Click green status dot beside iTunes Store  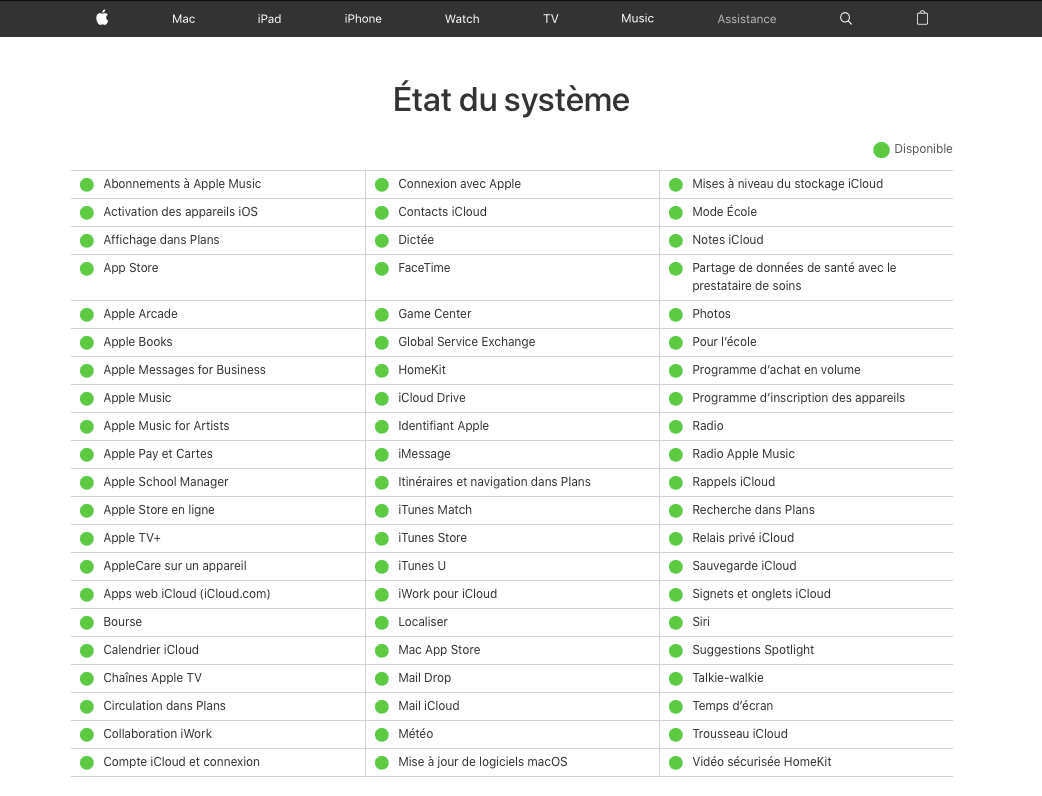pos(381,538)
